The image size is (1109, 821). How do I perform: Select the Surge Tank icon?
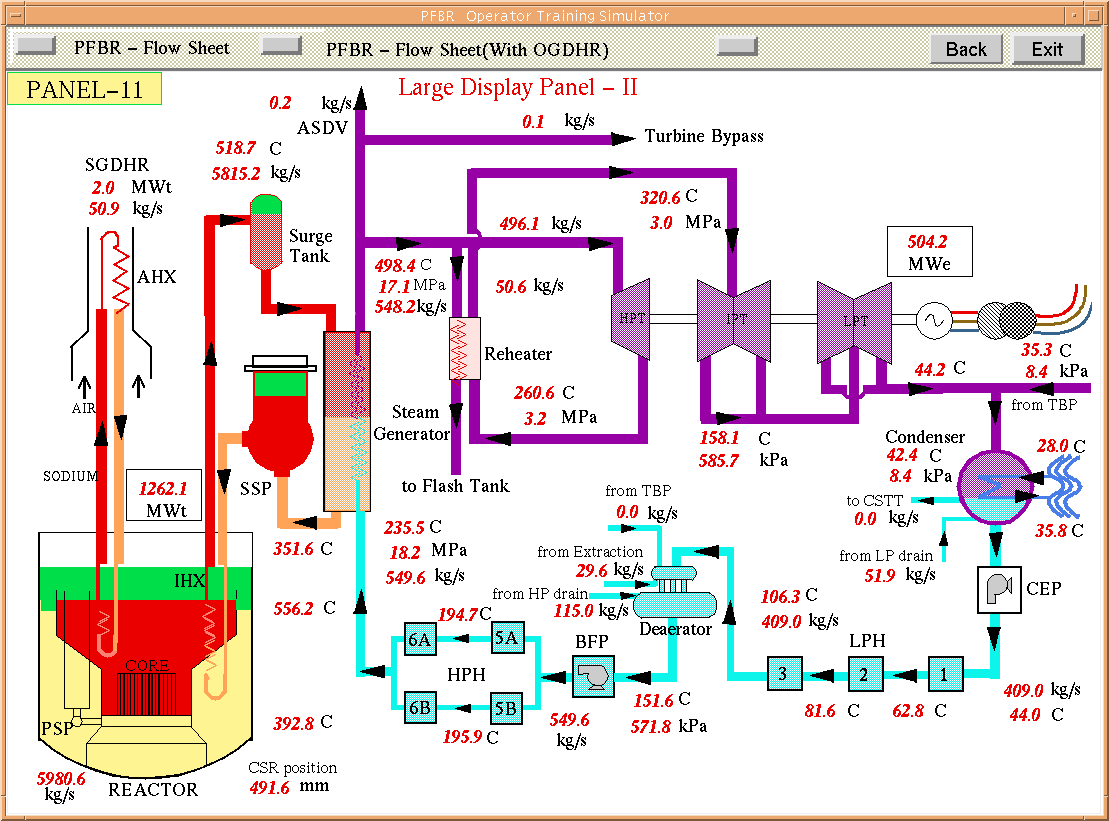click(267, 231)
